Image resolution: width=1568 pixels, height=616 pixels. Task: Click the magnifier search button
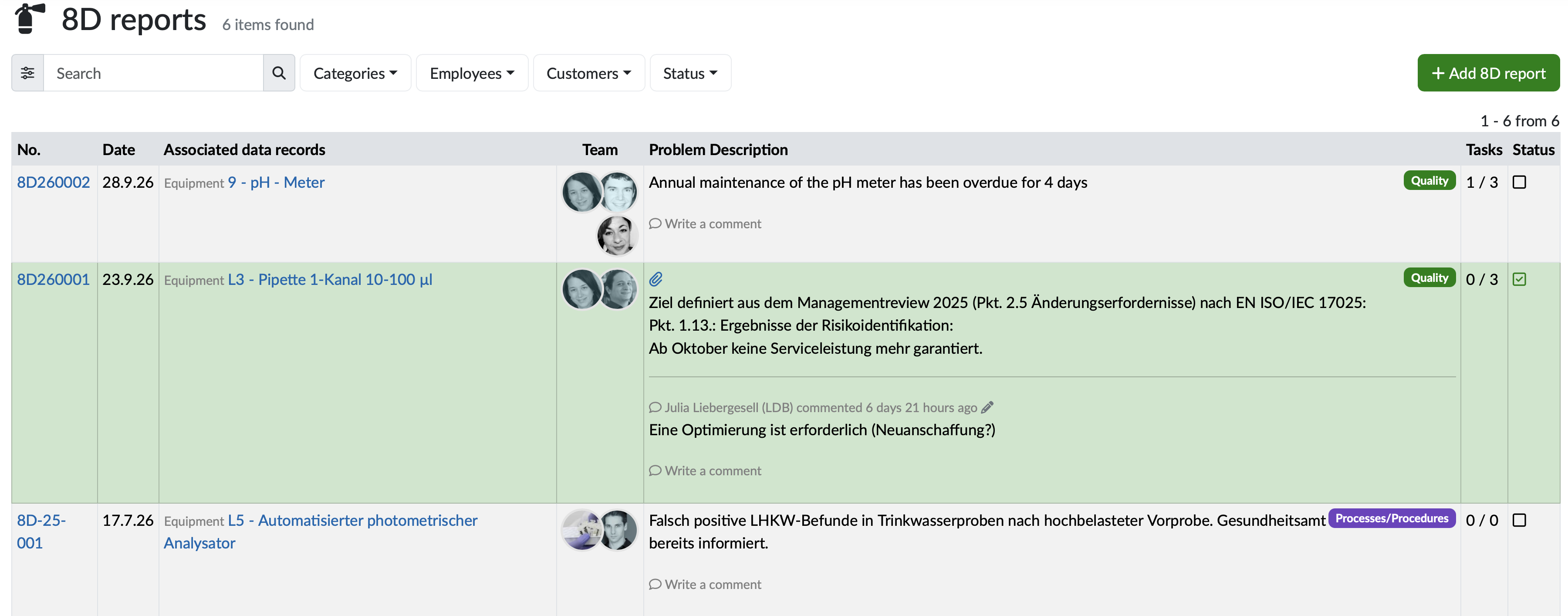click(x=279, y=73)
